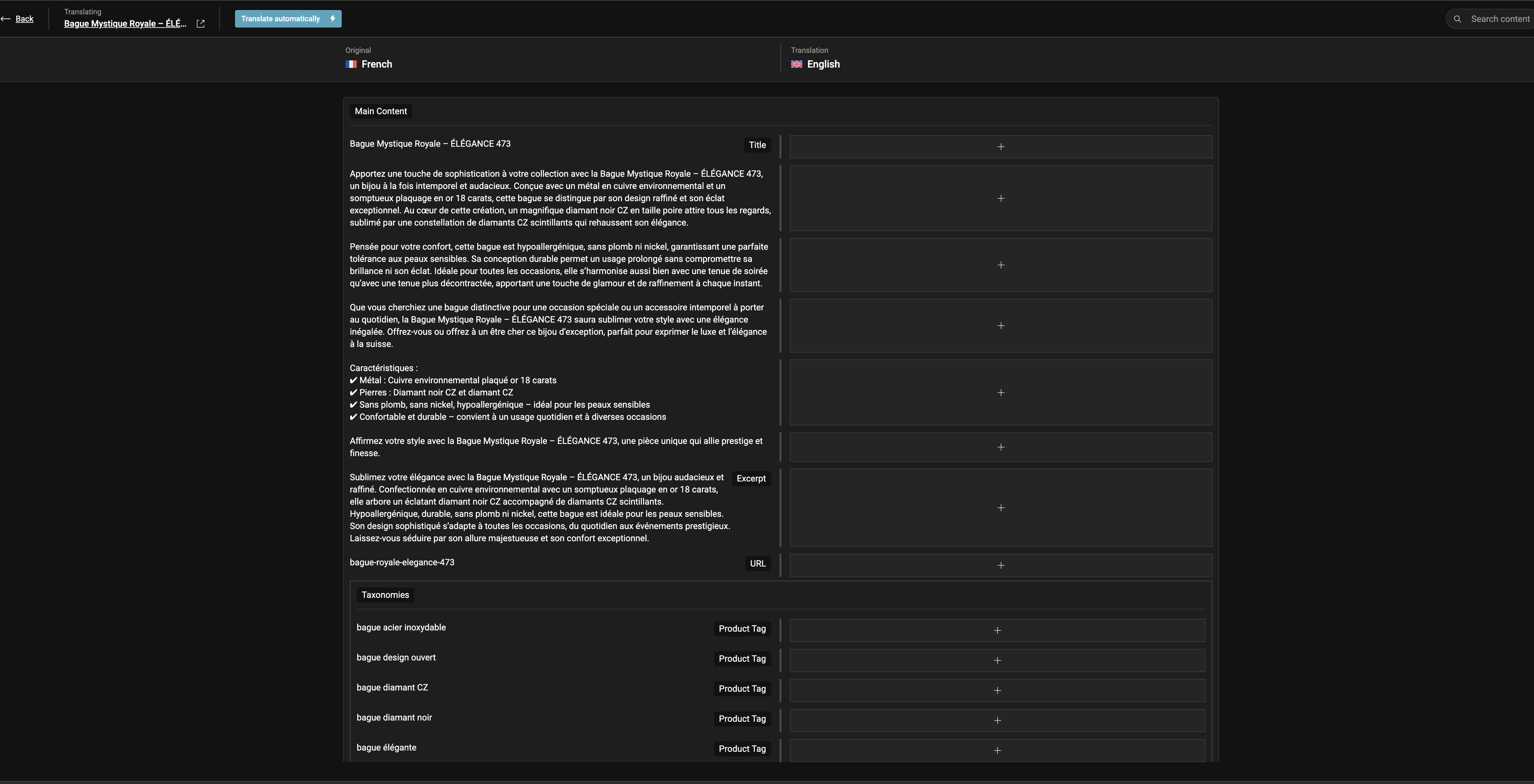This screenshot has width=1534, height=784.
Task: Click the English flag icon
Action: tap(797, 64)
